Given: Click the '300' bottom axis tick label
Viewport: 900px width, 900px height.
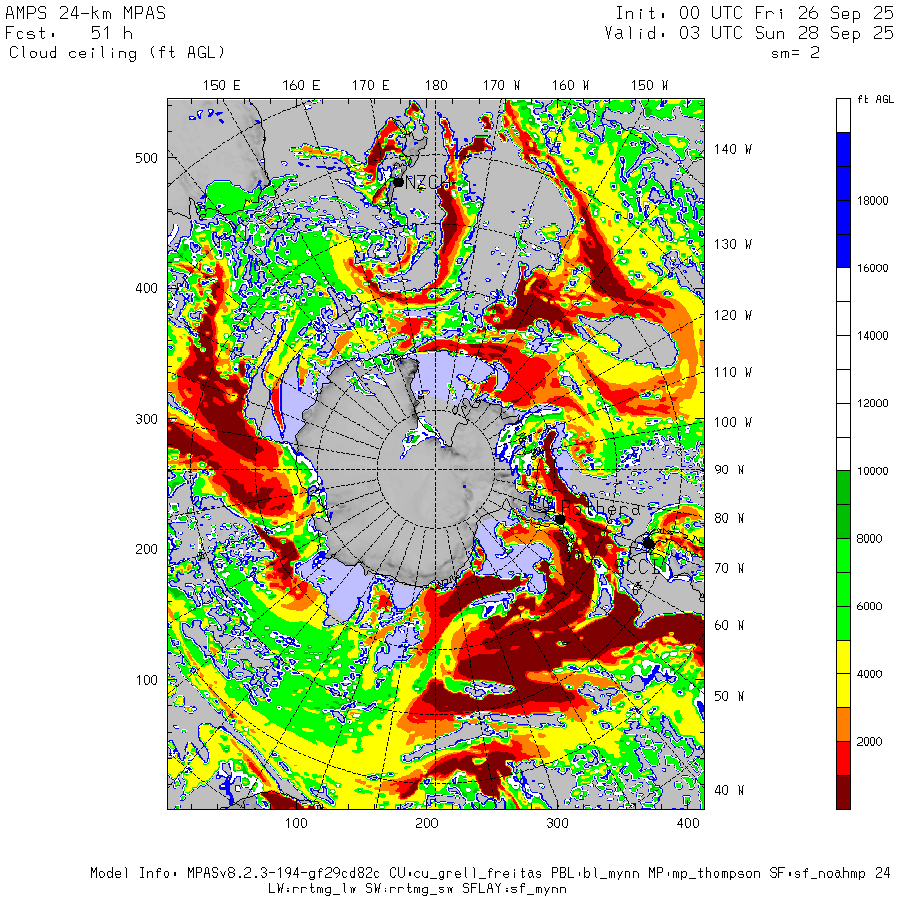Looking at the screenshot, I should pos(557,824).
